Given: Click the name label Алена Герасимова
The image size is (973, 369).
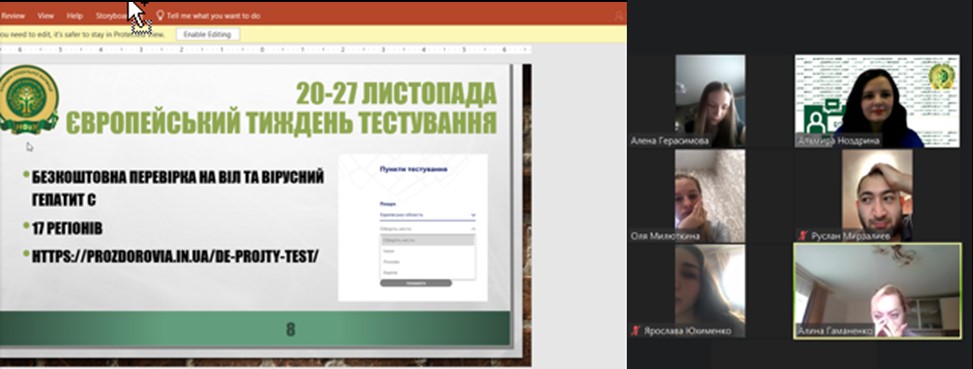Looking at the screenshot, I should pyautogui.click(x=670, y=141).
